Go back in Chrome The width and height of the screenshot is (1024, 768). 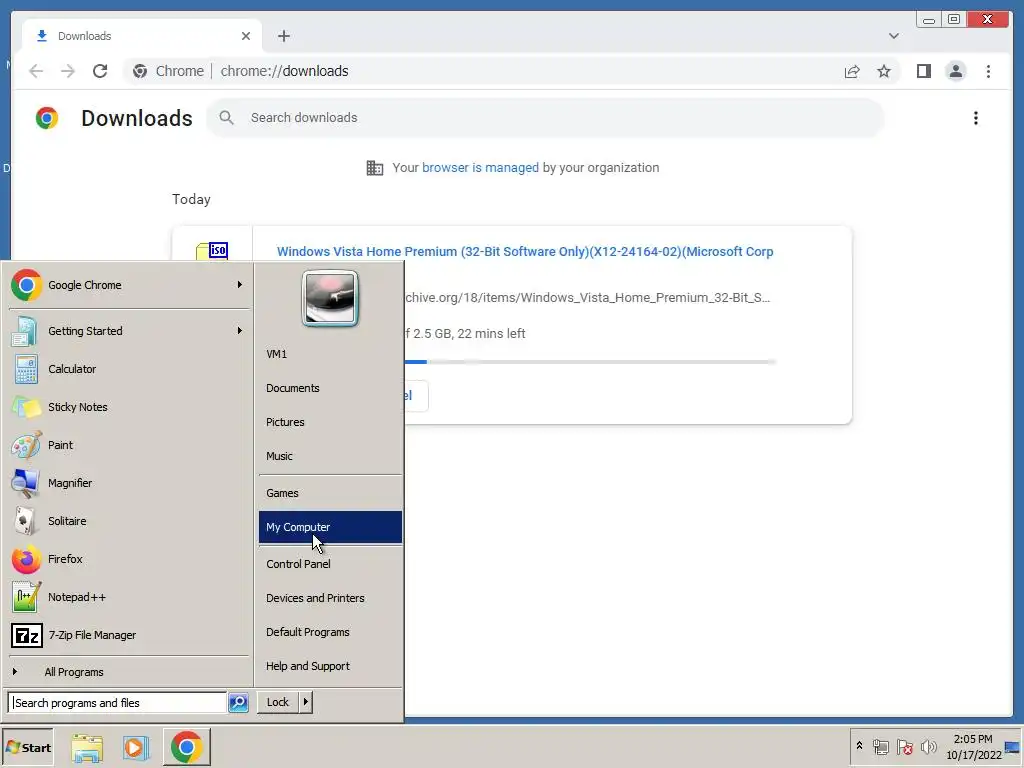[36, 71]
